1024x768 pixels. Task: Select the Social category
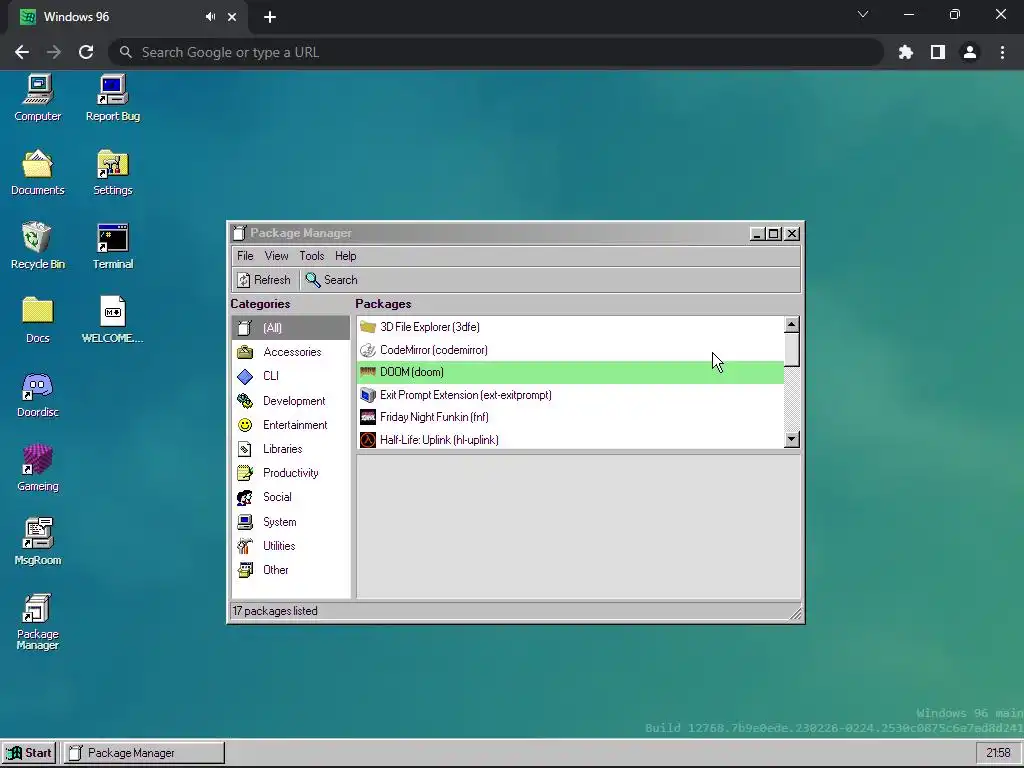click(x=291, y=497)
